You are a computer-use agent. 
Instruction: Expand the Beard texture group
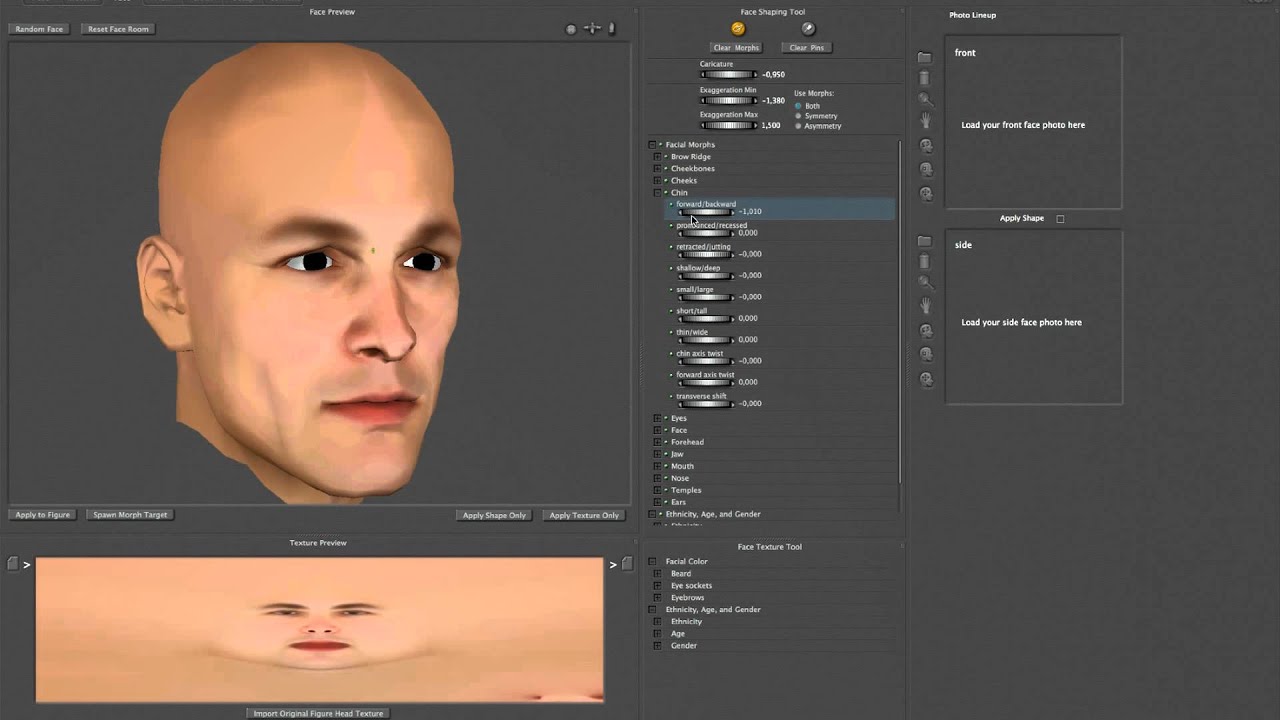[657, 574]
